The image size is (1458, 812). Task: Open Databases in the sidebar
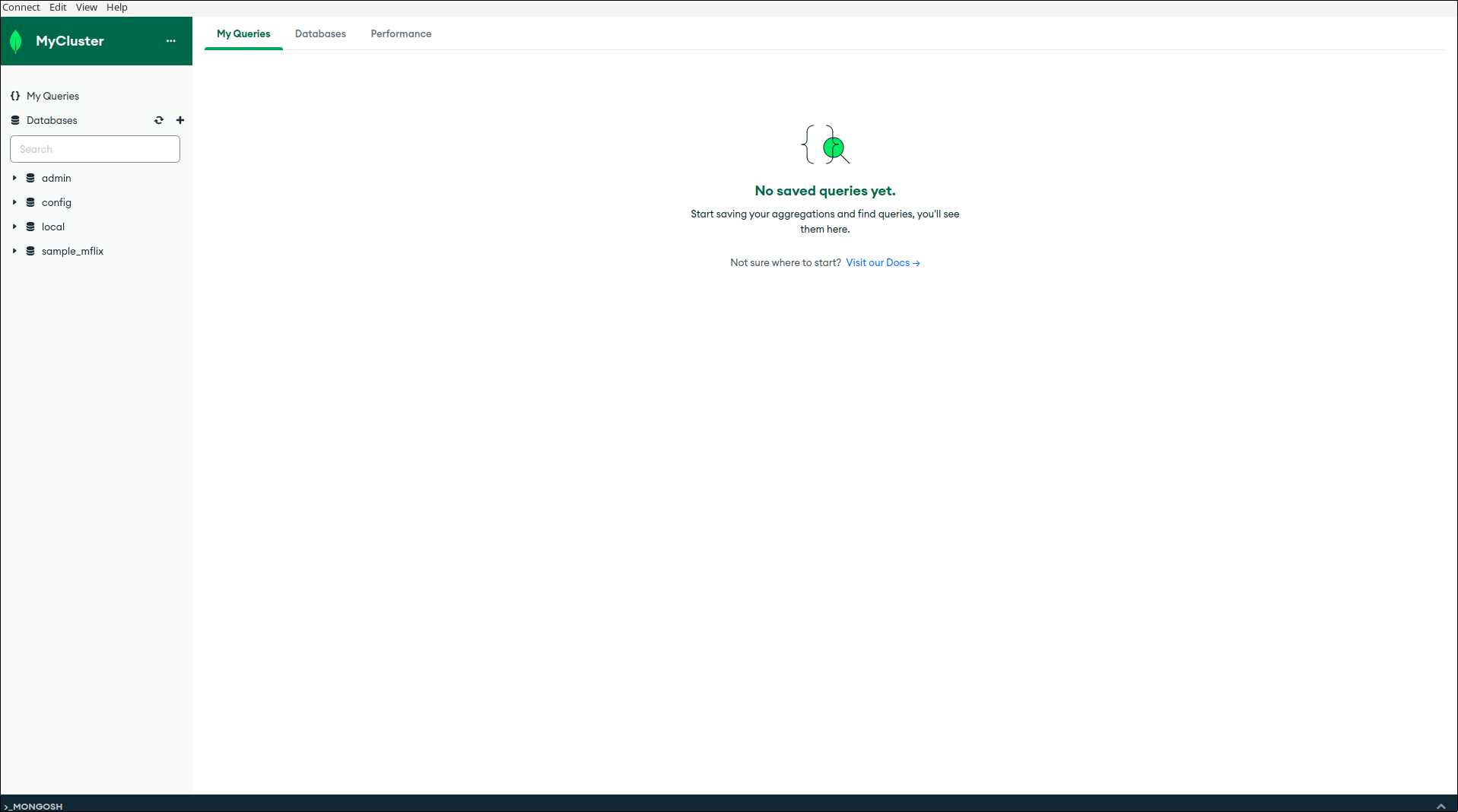click(52, 120)
